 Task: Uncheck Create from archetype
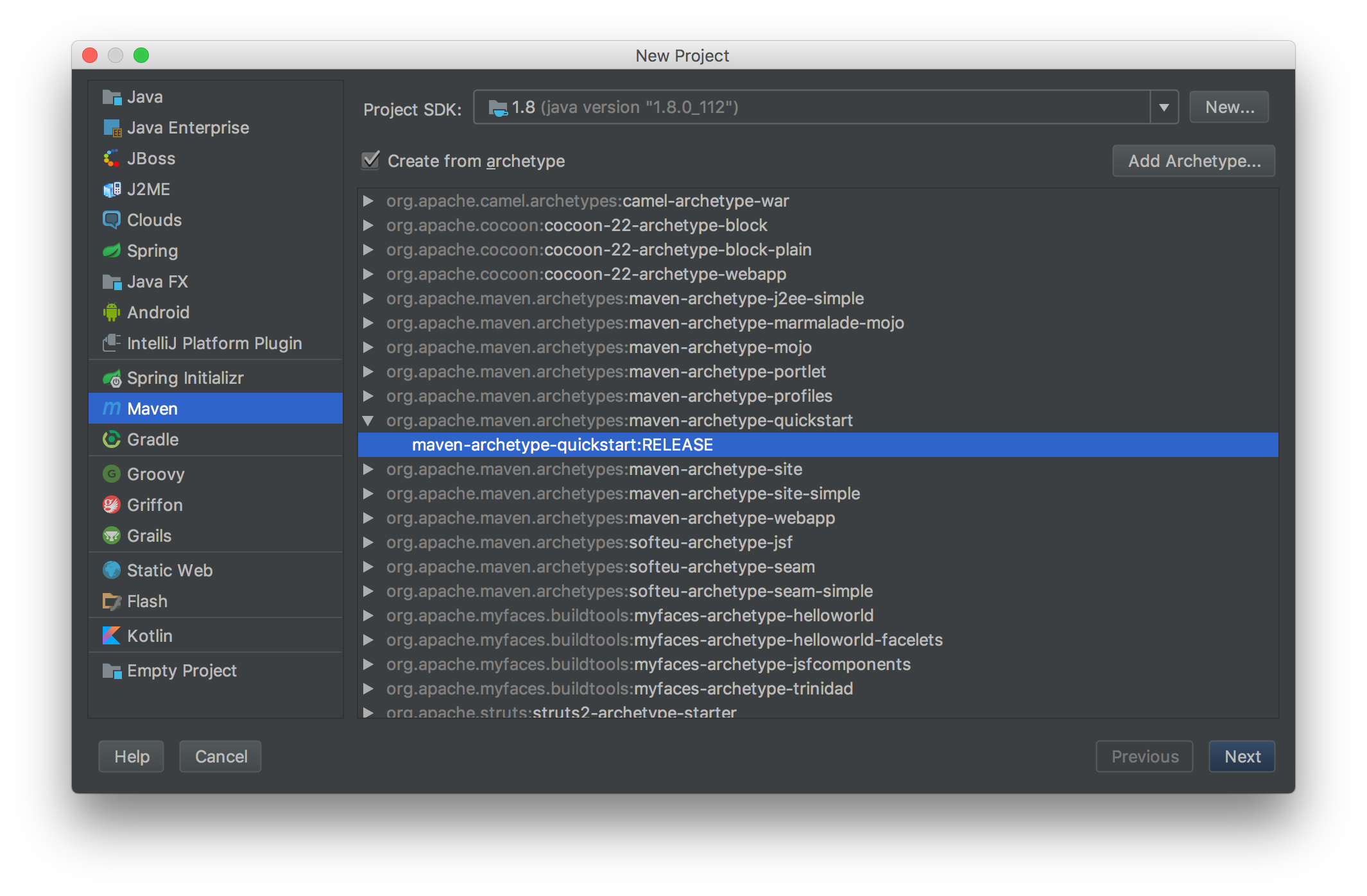[370, 161]
